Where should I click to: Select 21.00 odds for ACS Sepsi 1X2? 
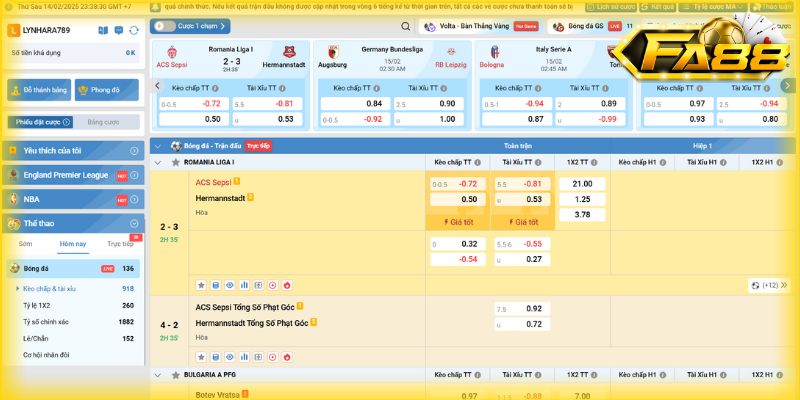582,184
